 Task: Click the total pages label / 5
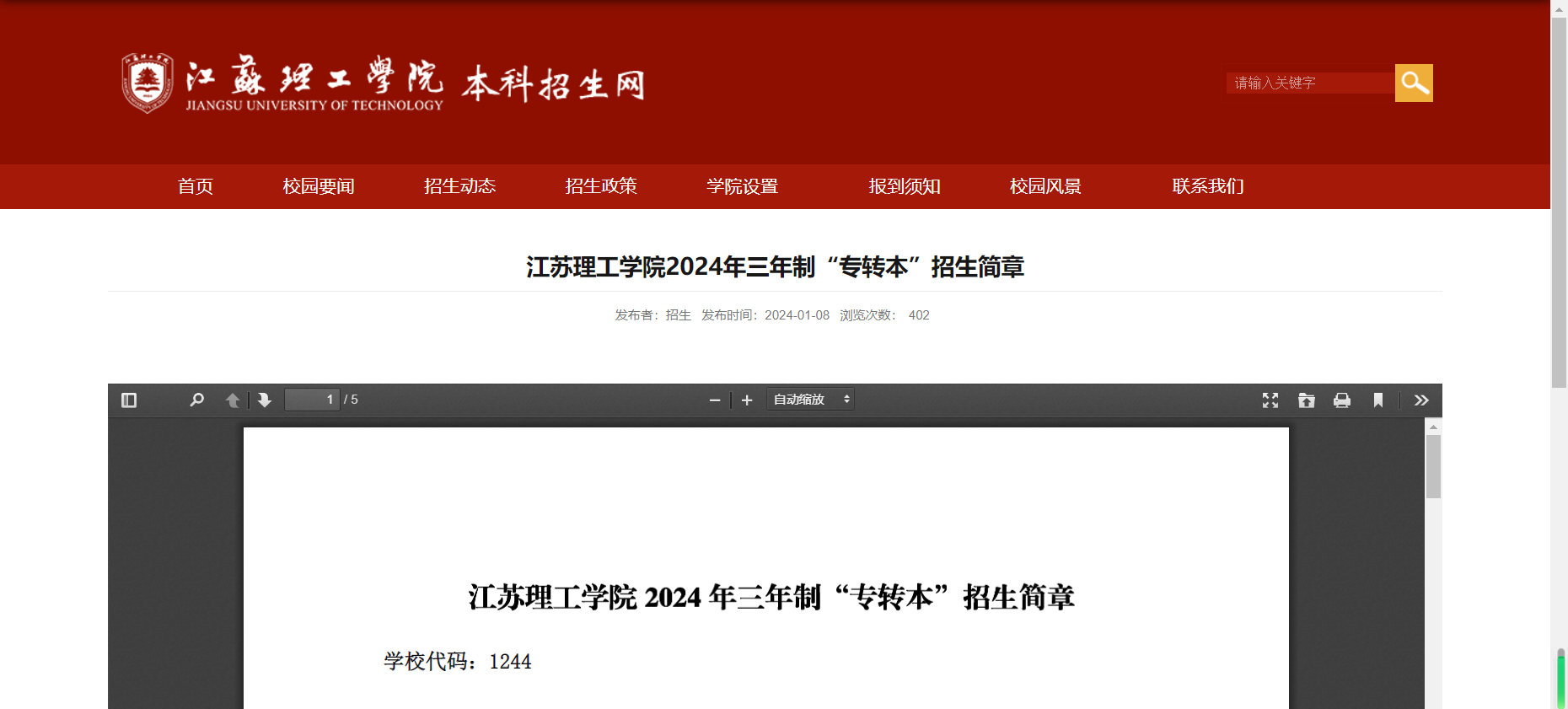[352, 400]
